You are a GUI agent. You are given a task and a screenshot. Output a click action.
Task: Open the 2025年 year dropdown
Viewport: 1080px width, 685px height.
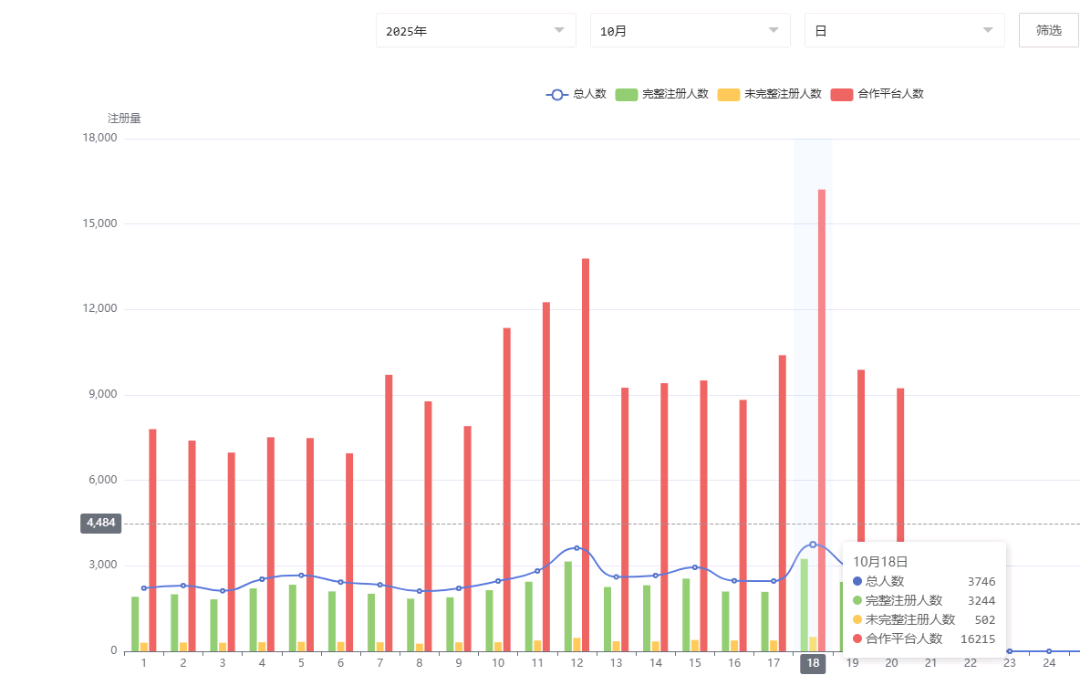point(476,31)
